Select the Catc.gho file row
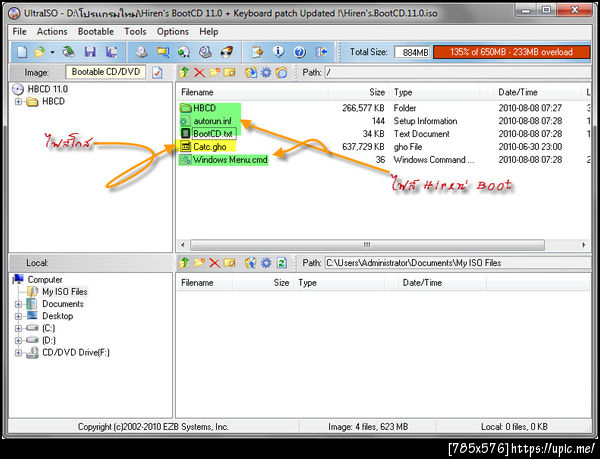This screenshot has height=459, width=600. [384, 147]
